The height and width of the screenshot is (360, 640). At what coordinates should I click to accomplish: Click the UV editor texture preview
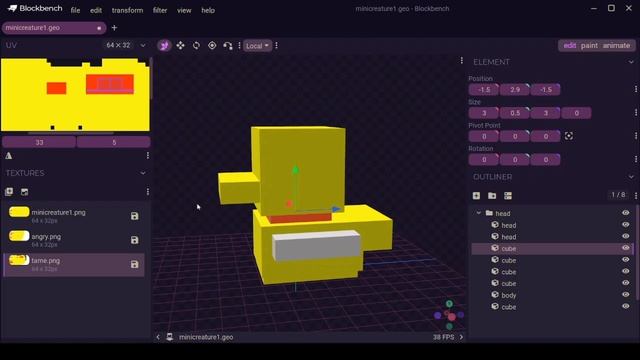tap(75, 95)
